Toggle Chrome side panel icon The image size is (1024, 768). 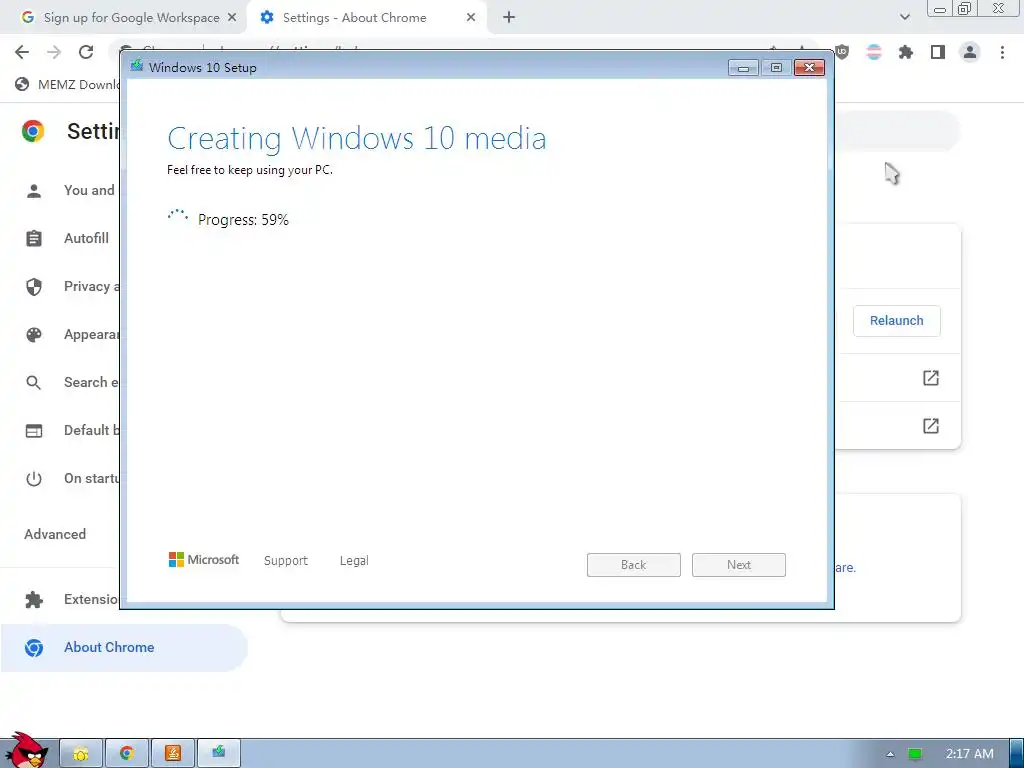938,52
